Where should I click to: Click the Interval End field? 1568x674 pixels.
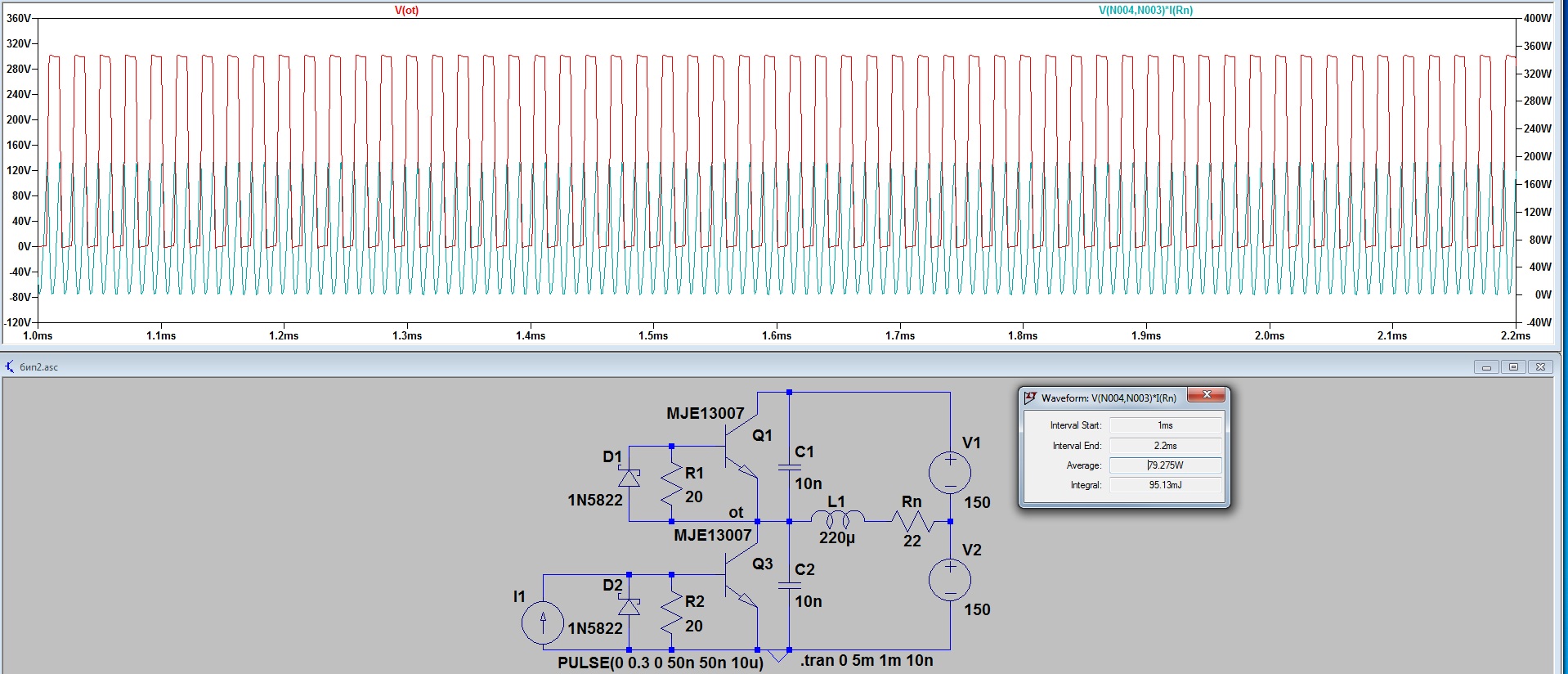click(1165, 446)
